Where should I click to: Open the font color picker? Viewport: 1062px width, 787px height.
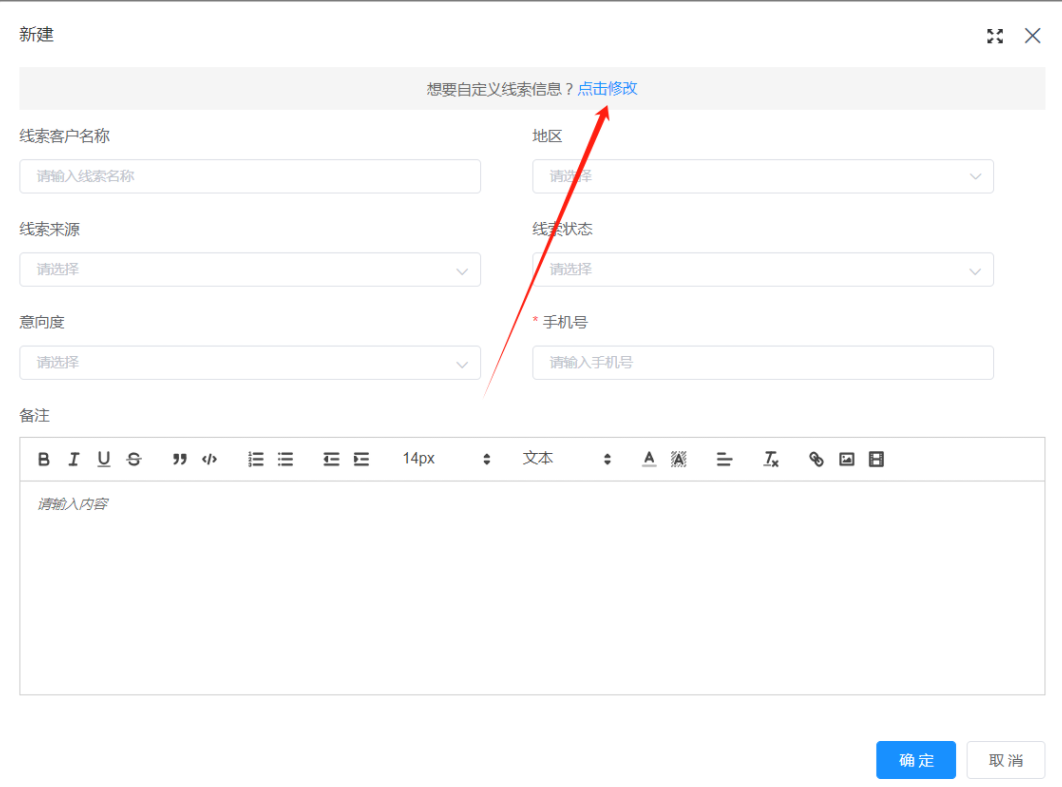(648, 459)
